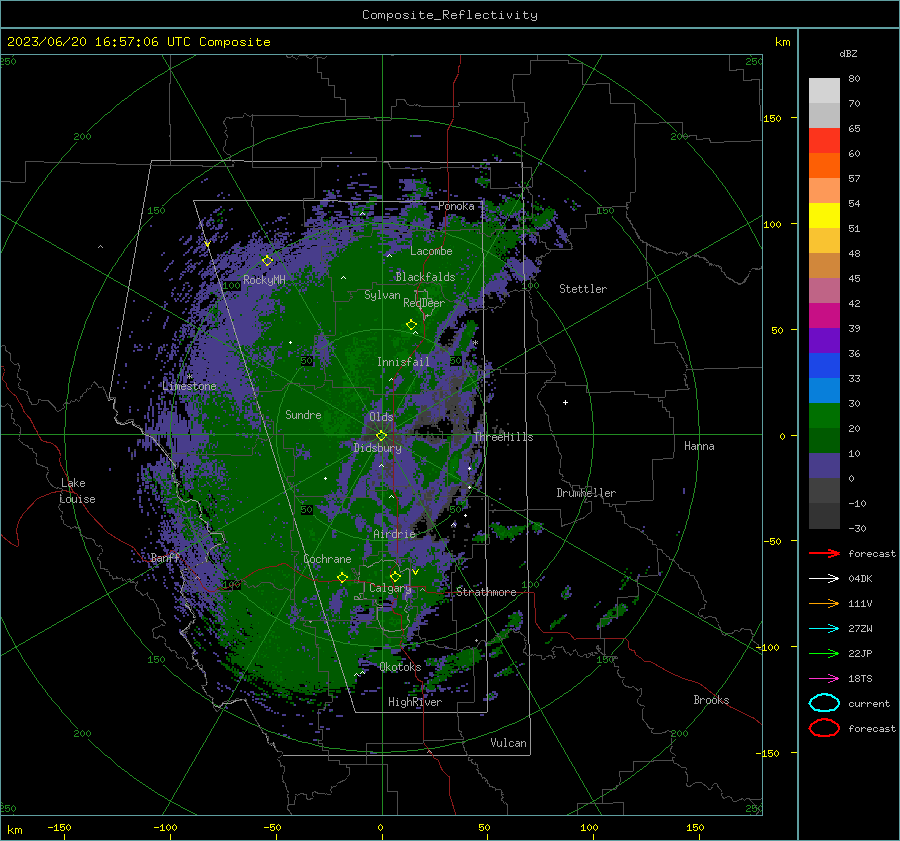Click the 42 value in dBZ legend

854,303
